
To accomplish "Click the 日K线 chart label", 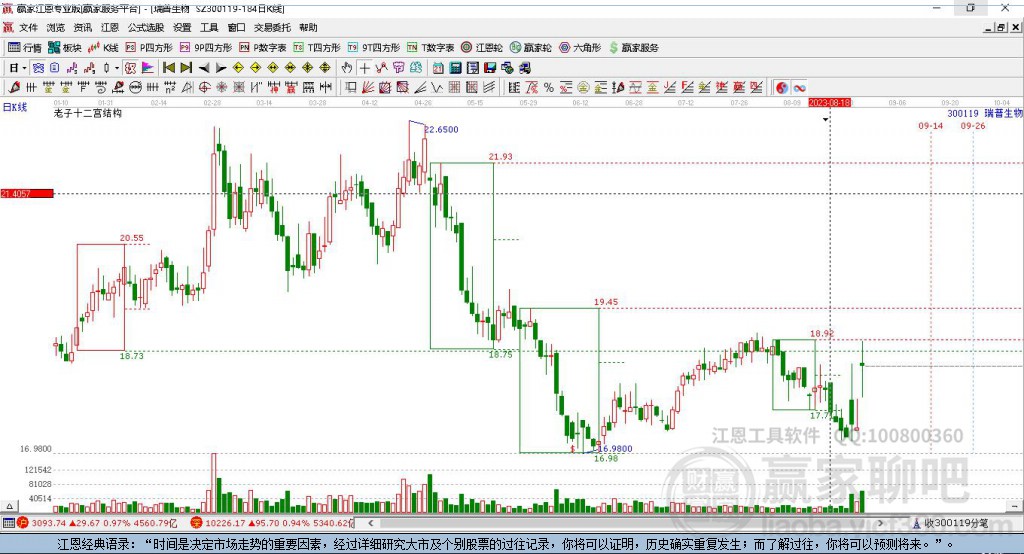I will [x=15, y=107].
